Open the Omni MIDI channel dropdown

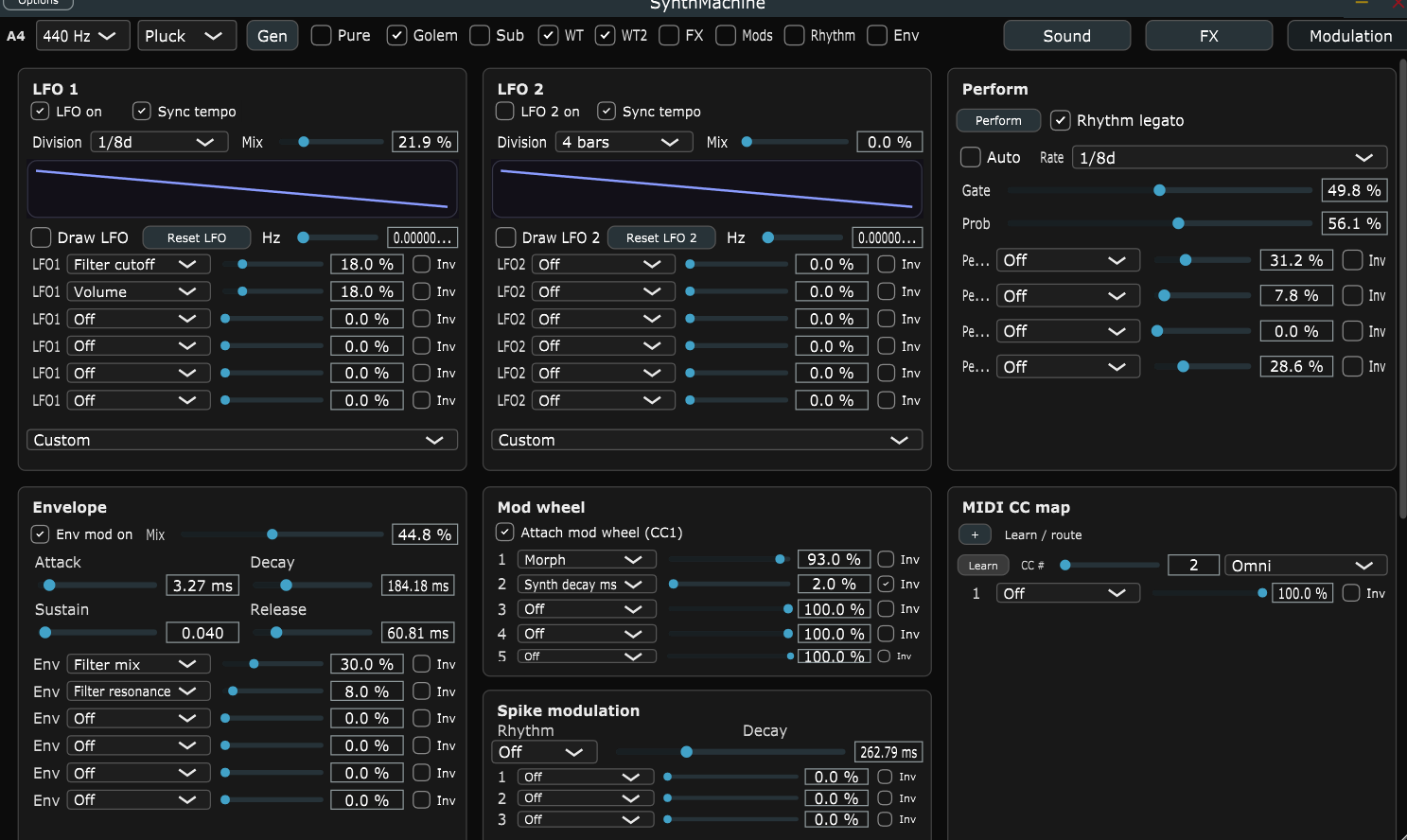(1306, 566)
